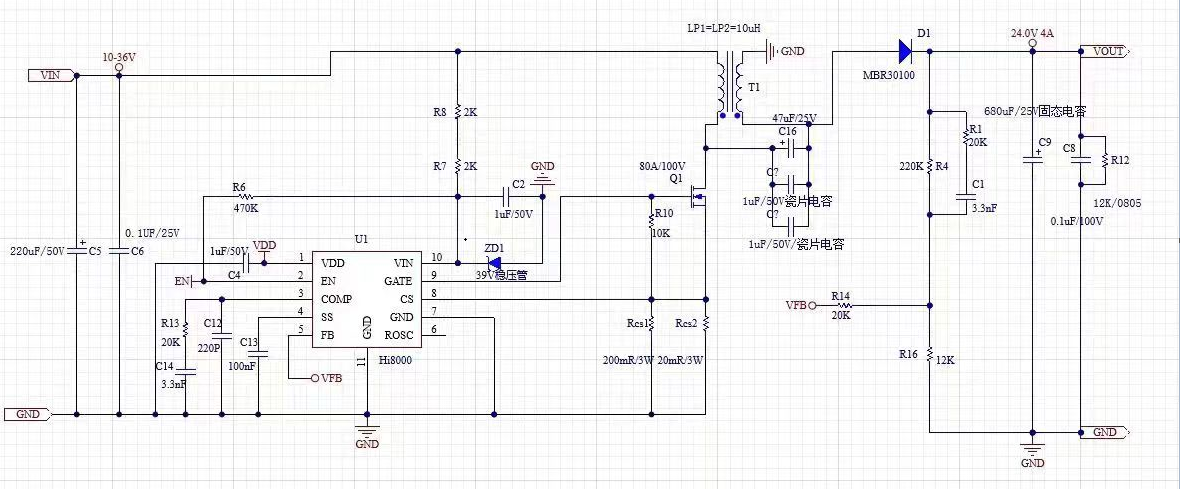The width and height of the screenshot is (1180, 489).
Task: Click the '0.1UF/25V' value text
Action: tap(152, 232)
